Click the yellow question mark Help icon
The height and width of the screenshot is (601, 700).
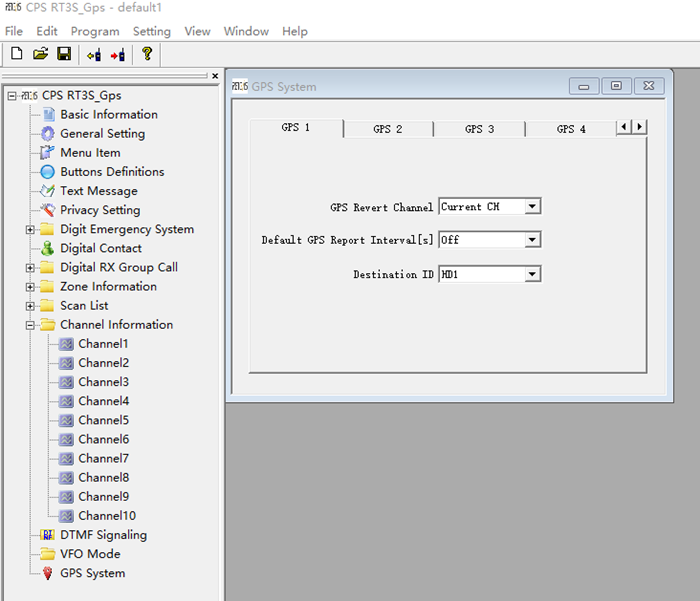[147, 54]
